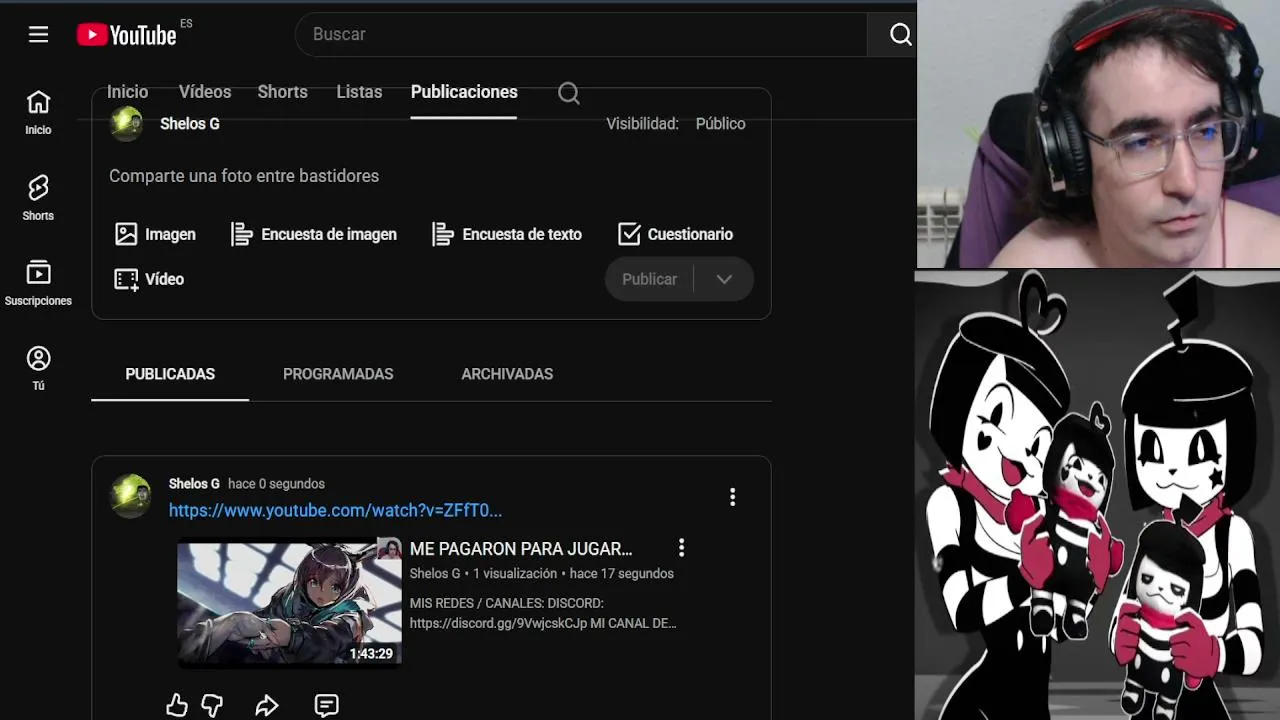Show the ARCHIVADAS posts tab
The height and width of the screenshot is (720, 1280).
click(x=507, y=374)
